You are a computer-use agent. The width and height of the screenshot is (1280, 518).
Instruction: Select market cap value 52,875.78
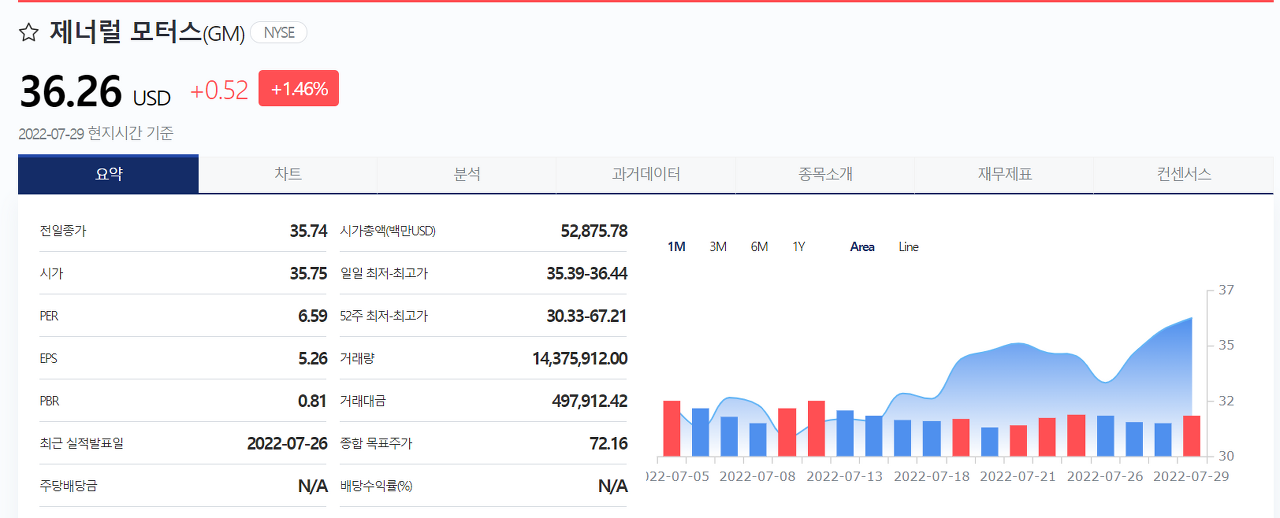(x=594, y=231)
